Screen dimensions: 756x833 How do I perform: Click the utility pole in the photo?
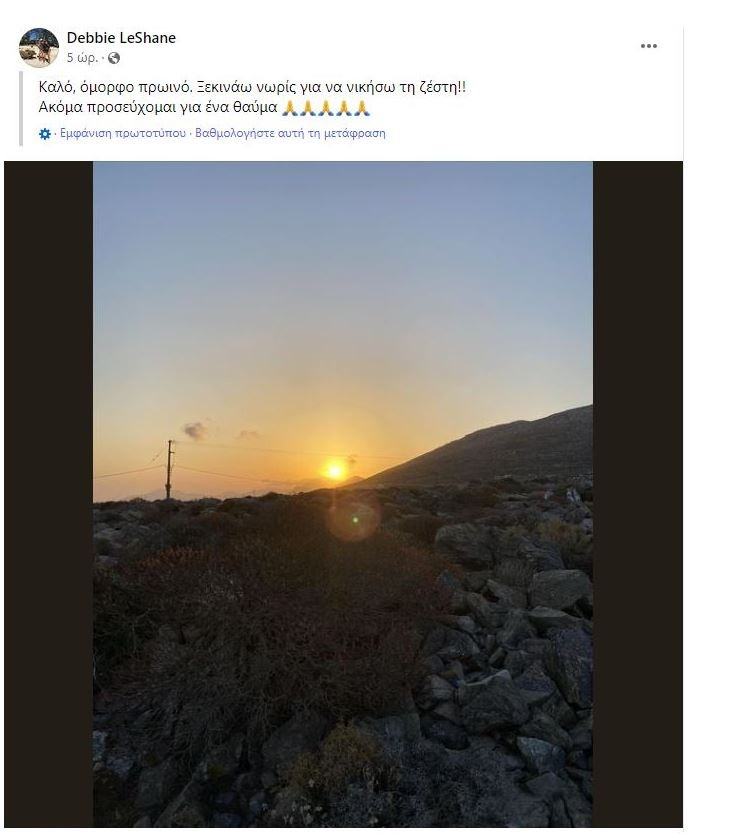point(169,468)
